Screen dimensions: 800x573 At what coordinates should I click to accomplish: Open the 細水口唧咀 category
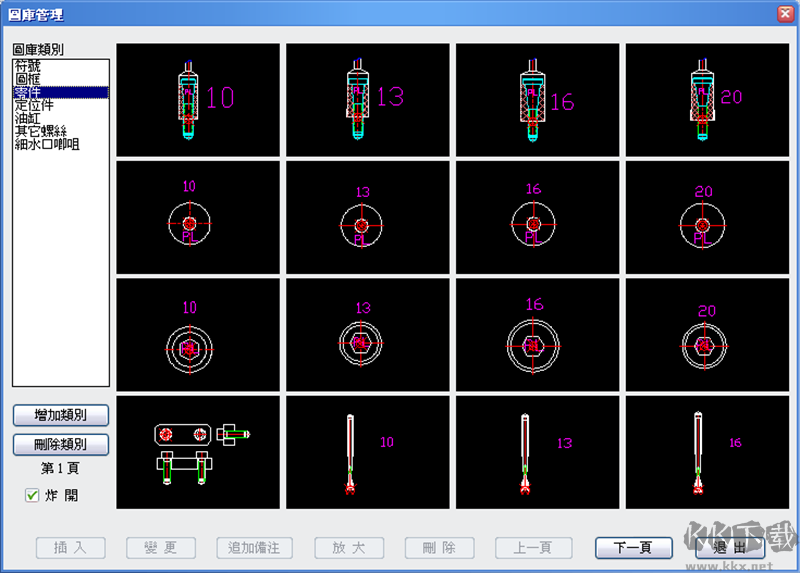46,144
